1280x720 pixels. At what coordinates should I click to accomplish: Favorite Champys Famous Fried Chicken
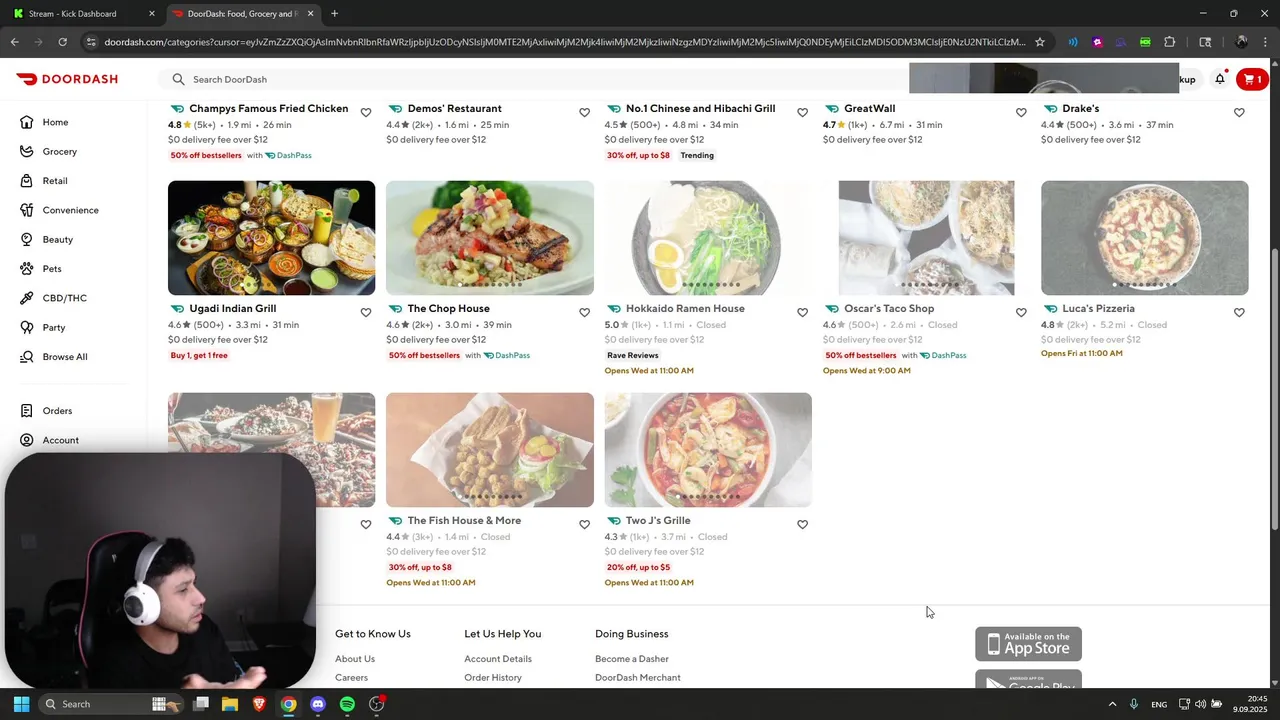366,113
